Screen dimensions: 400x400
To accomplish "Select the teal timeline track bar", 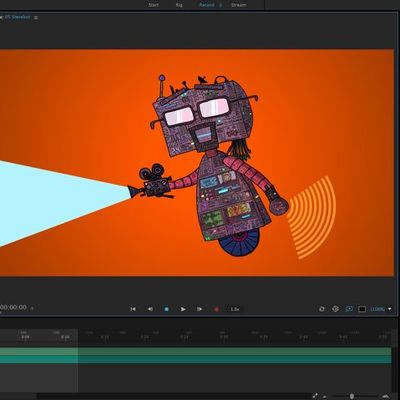I will (195, 359).
